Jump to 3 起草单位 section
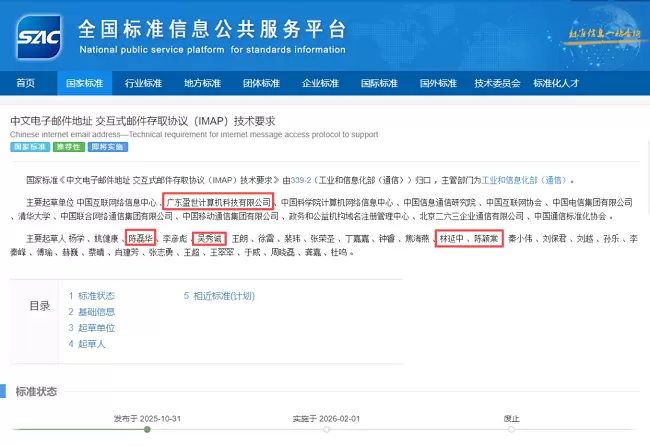Screen dimensions: 650x446 coord(91,328)
